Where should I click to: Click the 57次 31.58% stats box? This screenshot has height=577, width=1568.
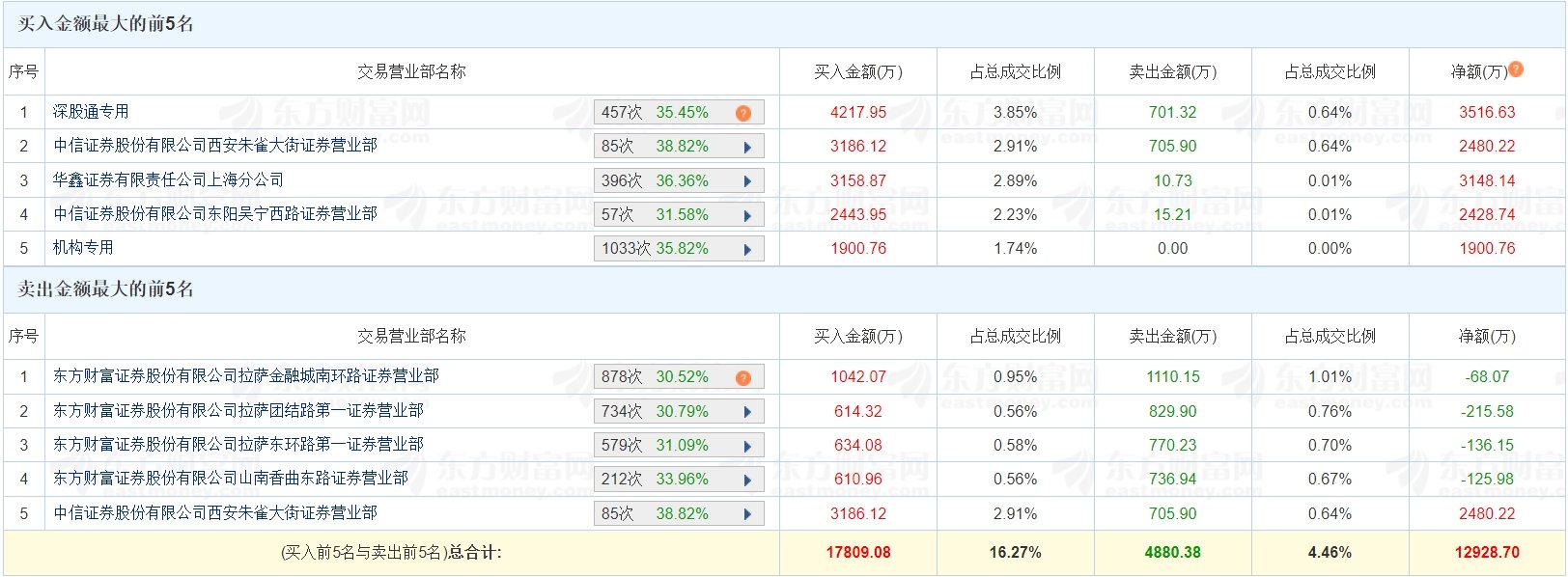tap(679, 215)
